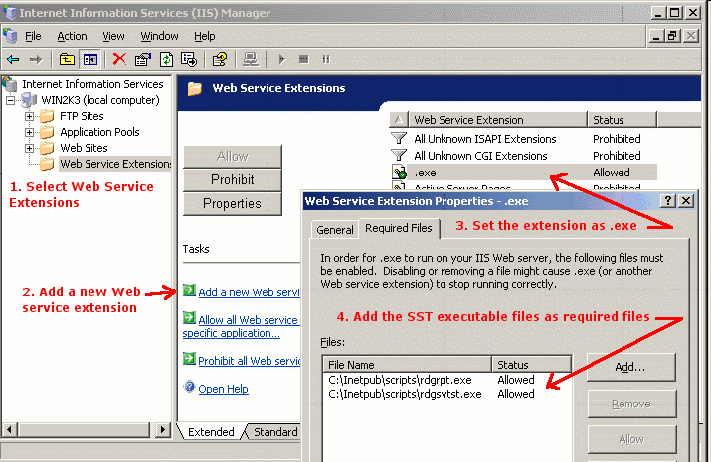Click the Open Help question mark icon
711x462 pixels.
point(190,387)
